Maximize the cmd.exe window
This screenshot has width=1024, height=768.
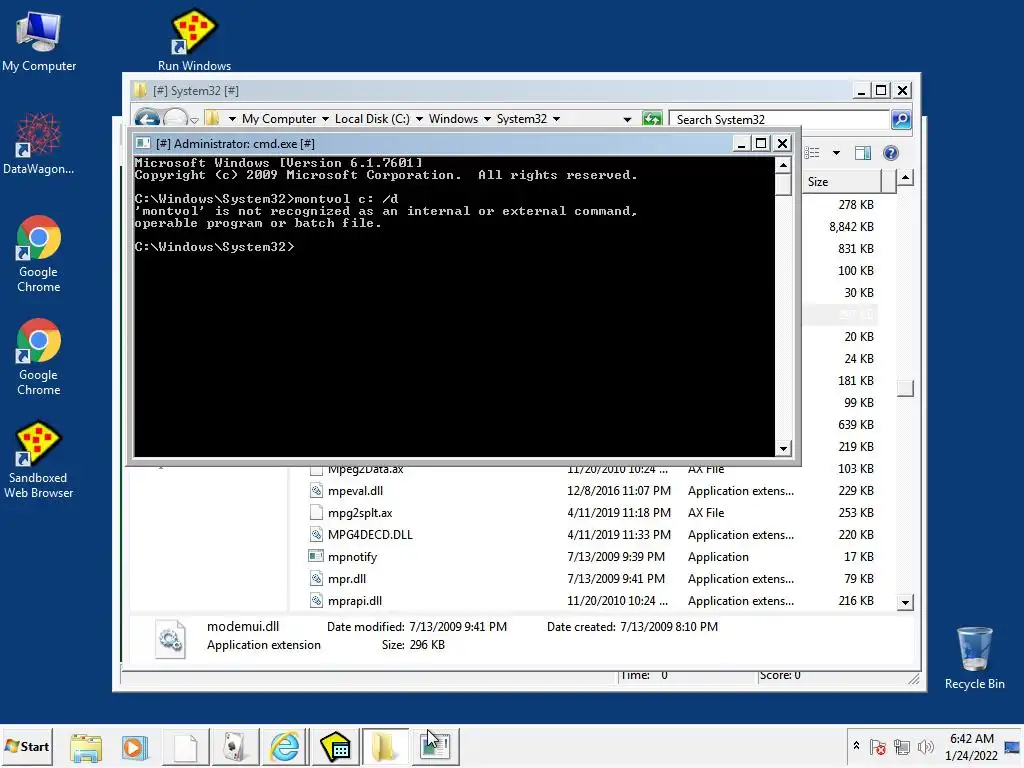coord(761,143)
